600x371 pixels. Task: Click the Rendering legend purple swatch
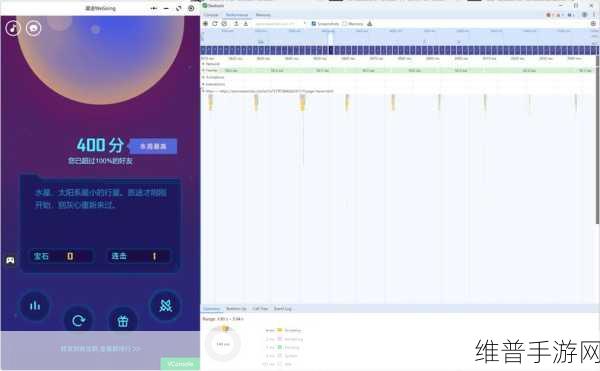pos(280,339)
